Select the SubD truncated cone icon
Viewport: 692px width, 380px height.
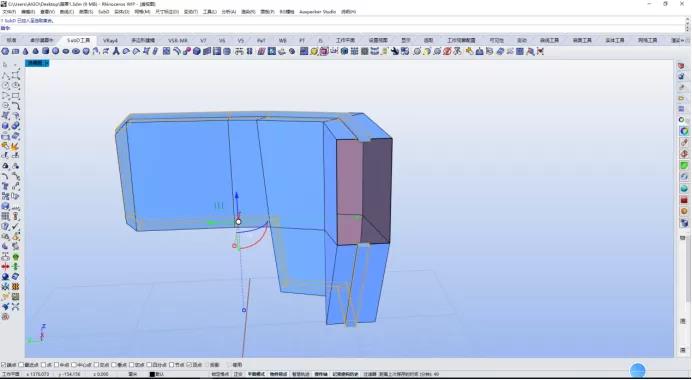coord(35,51)
